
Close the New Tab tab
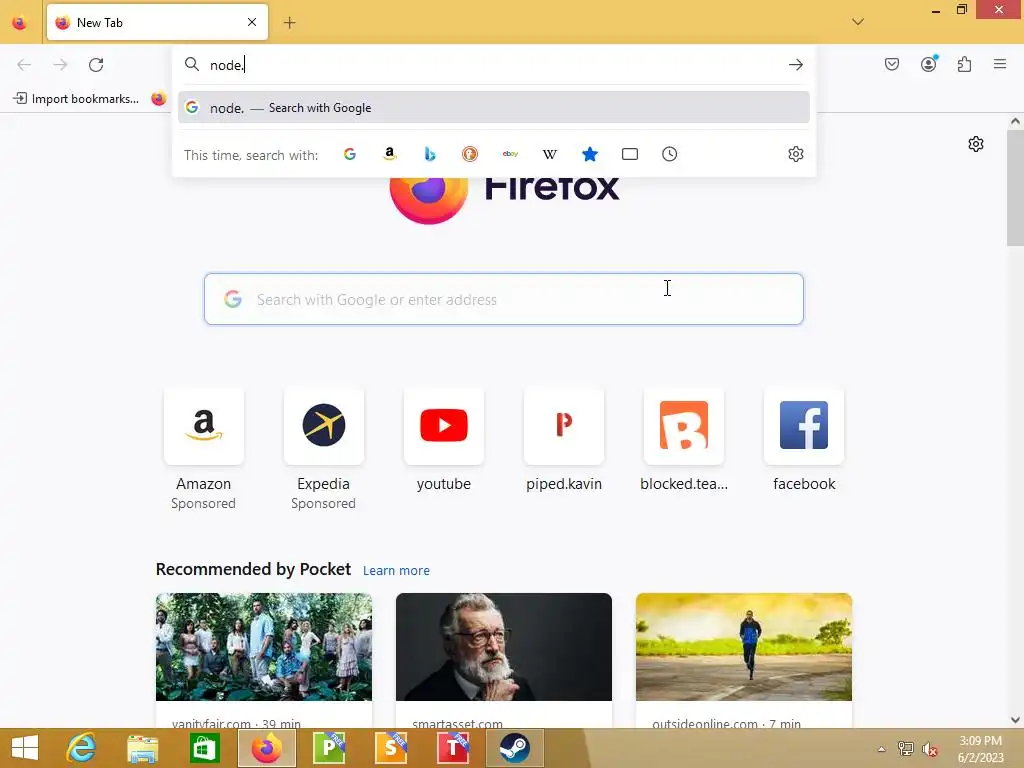click(x=252, y=22)
